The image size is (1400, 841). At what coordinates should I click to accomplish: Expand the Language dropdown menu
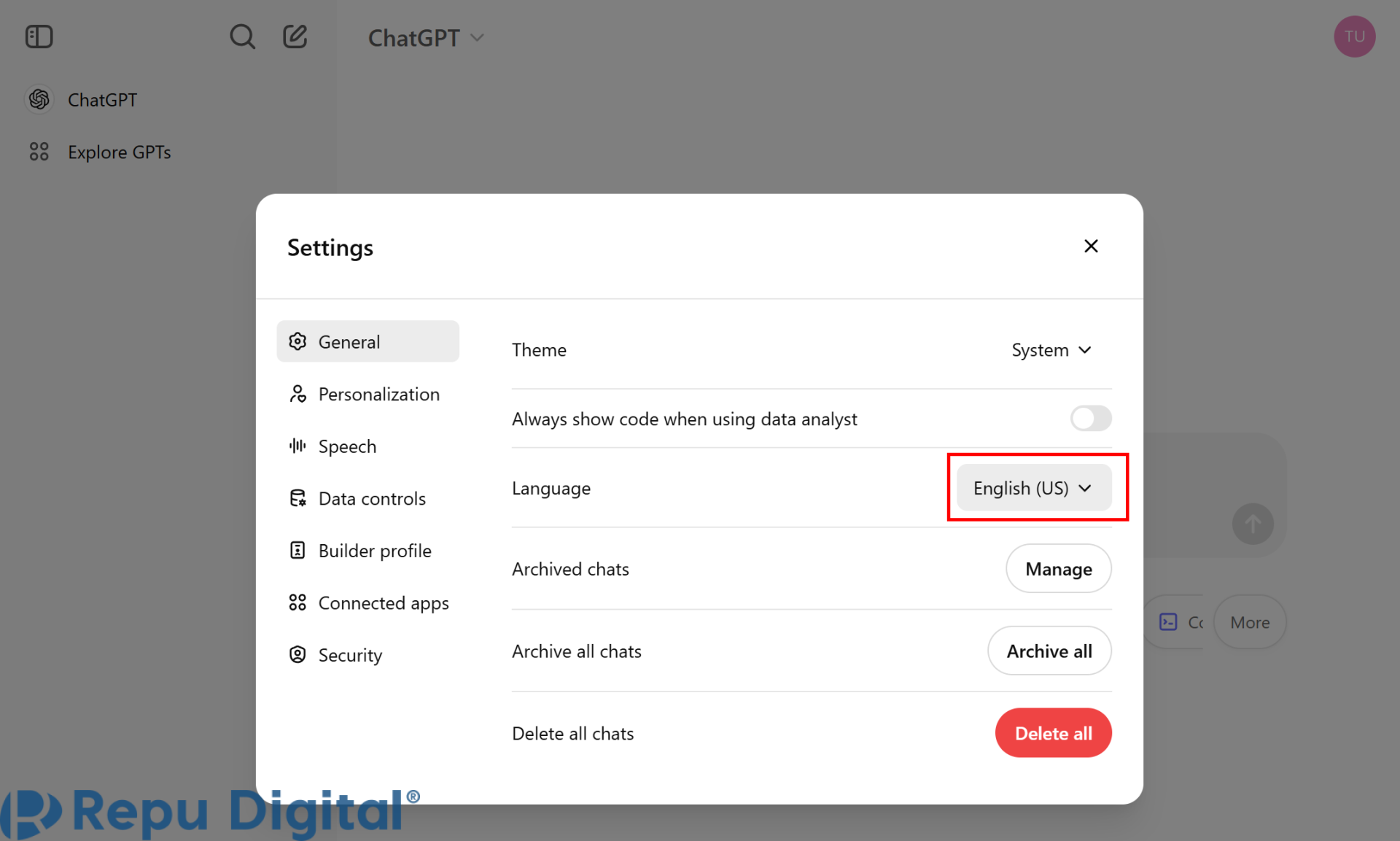tap(1033, 488)
